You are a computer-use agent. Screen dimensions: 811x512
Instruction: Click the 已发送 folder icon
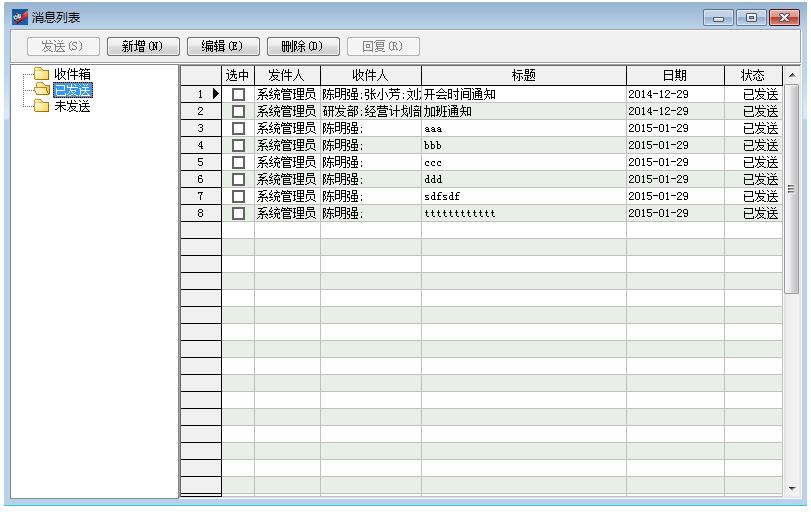(41, 90)
